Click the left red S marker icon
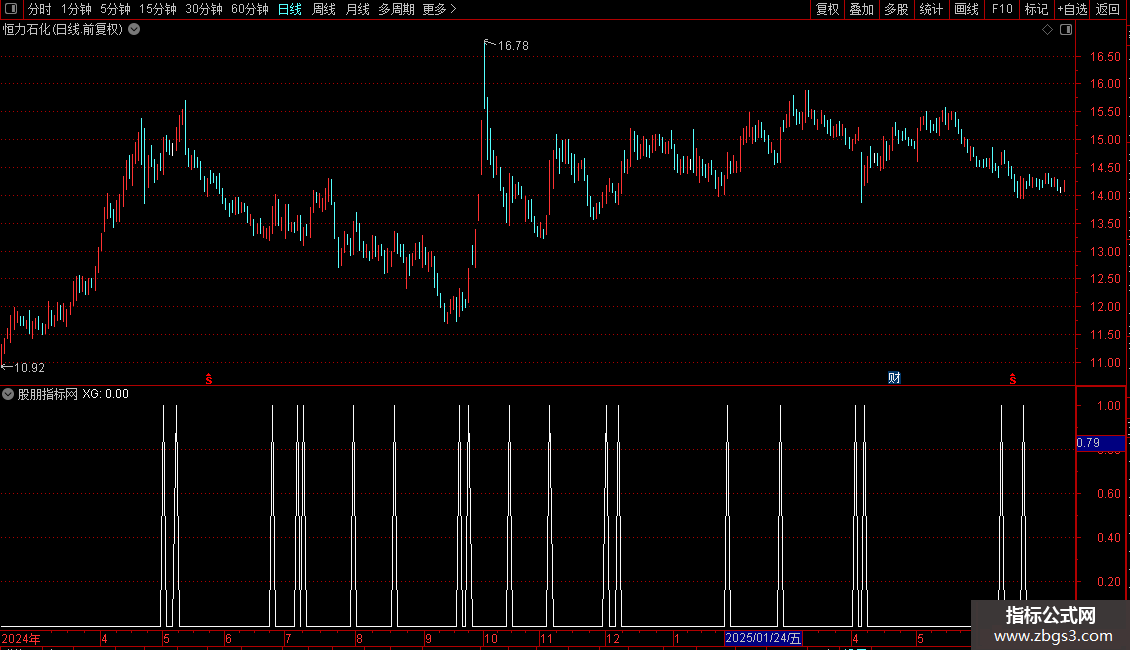1130x650 pixels. (209, 379)
